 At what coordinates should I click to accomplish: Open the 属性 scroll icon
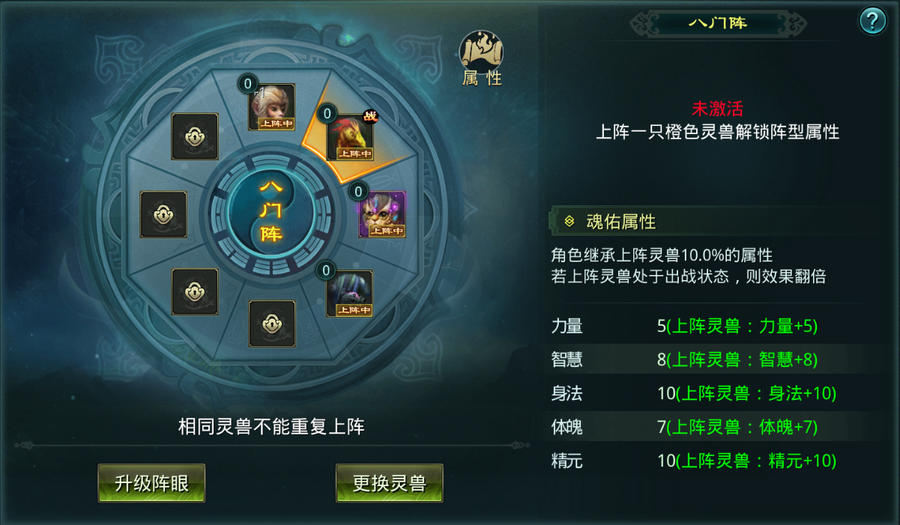pos(482,58)
